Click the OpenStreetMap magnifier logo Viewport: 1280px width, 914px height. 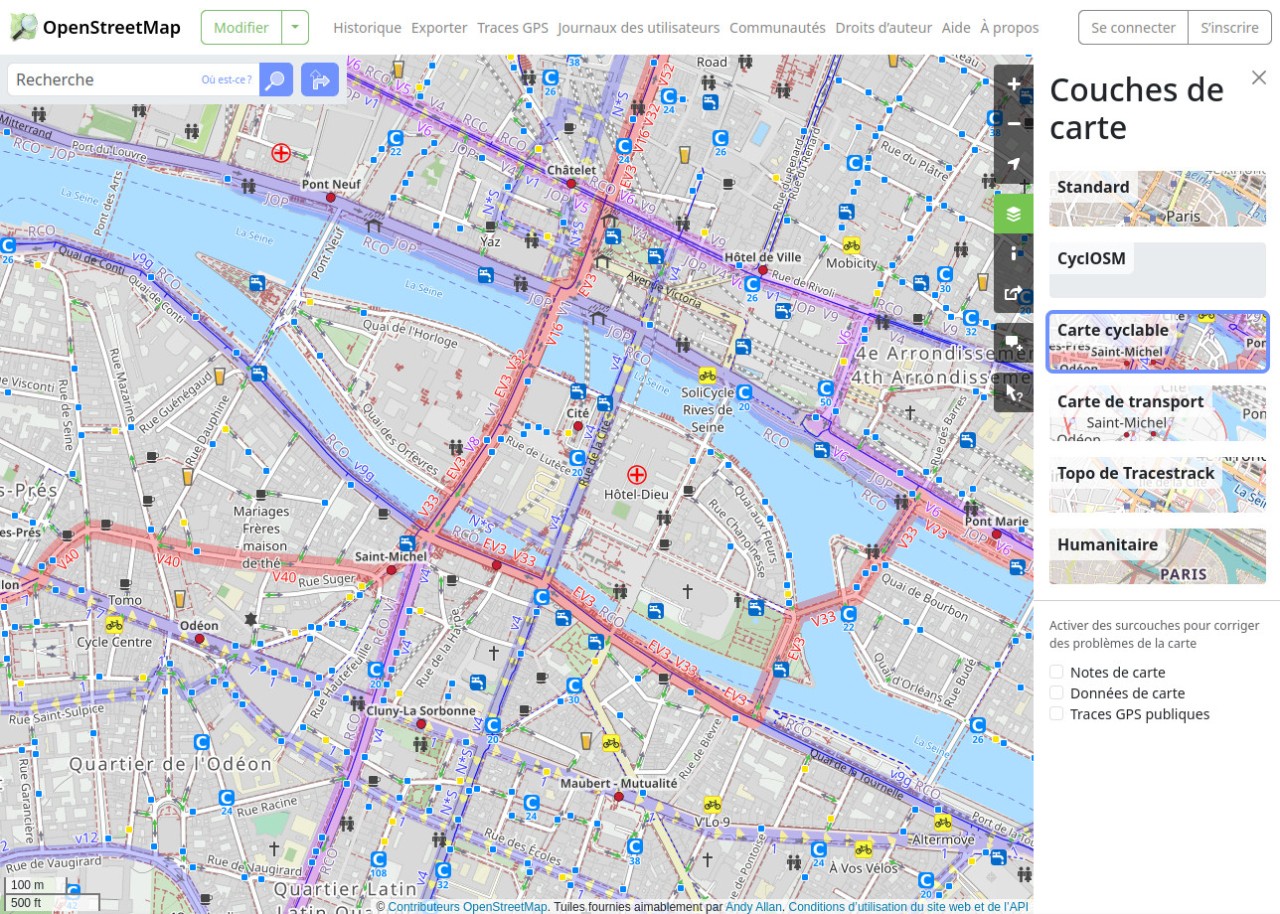(x=23, y=27)
